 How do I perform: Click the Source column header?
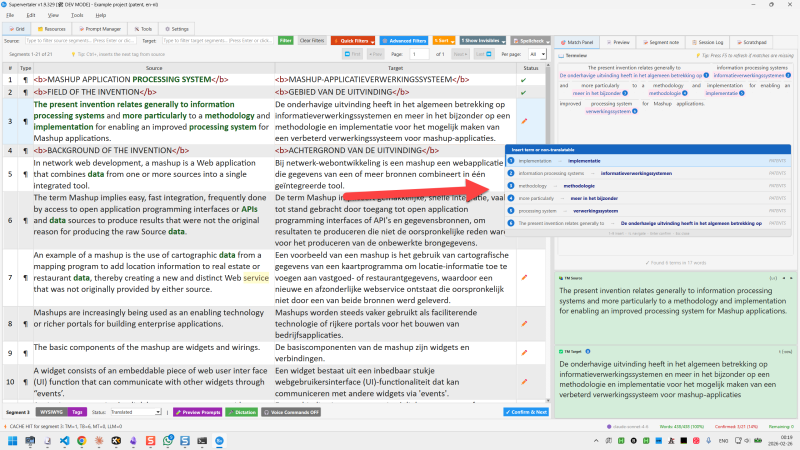[x=154, y=68]
